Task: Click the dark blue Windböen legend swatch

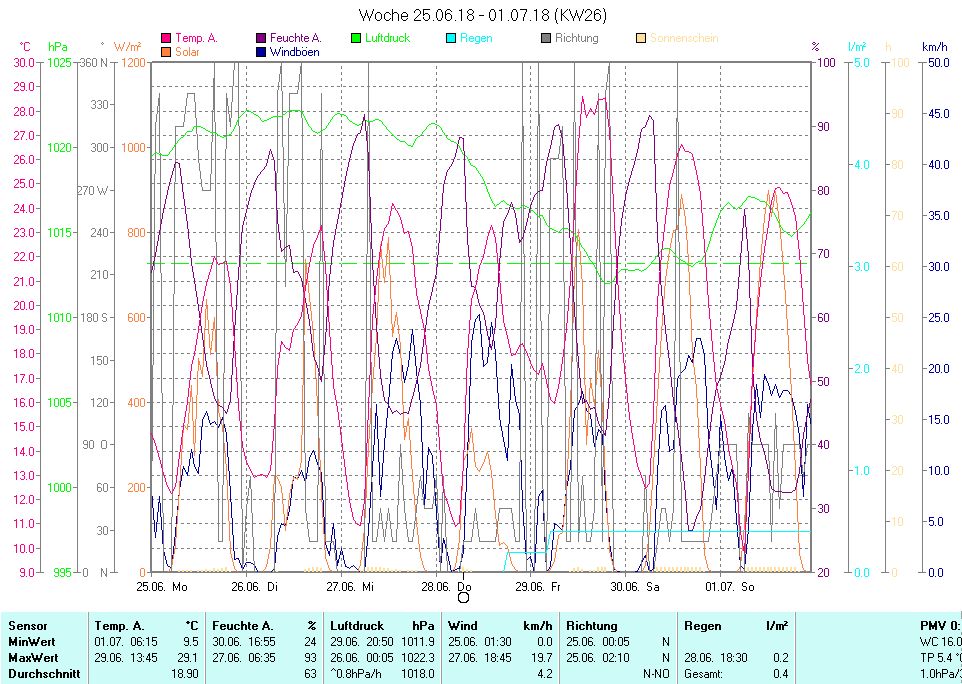Action: point(261,52)
